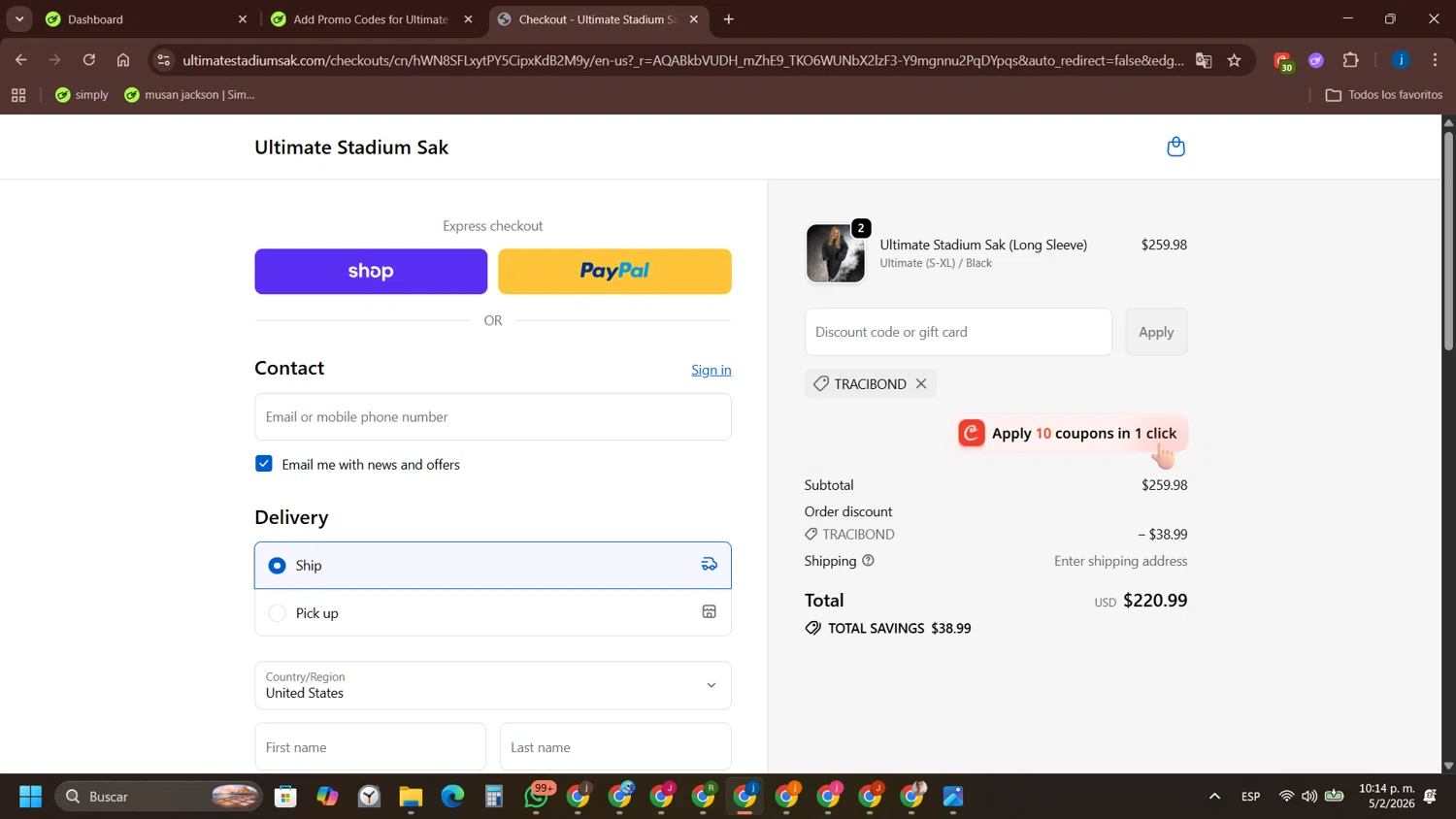Focus the Email or mobile phone field
Viewport: 1456px width, 819px height.
pos(493,416)
